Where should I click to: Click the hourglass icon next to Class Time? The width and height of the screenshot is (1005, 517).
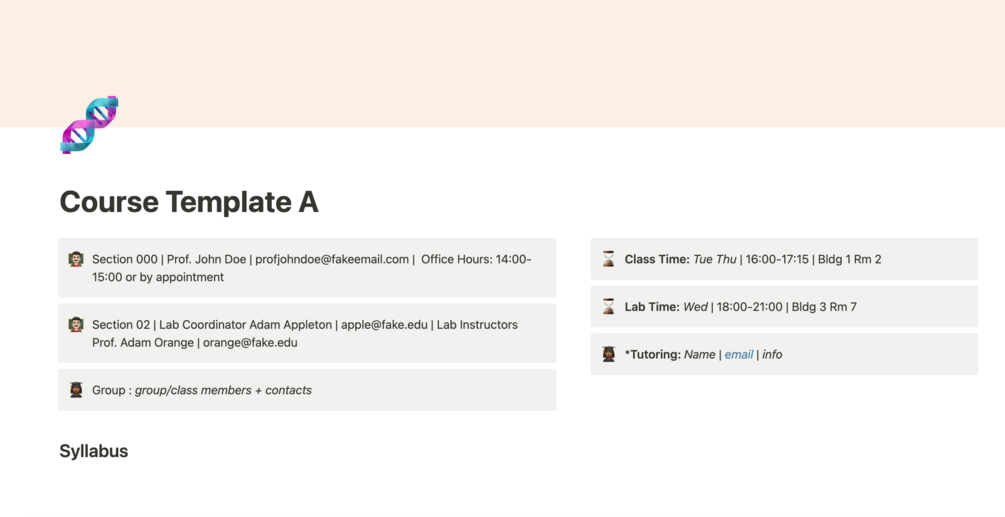click(608, 259)
